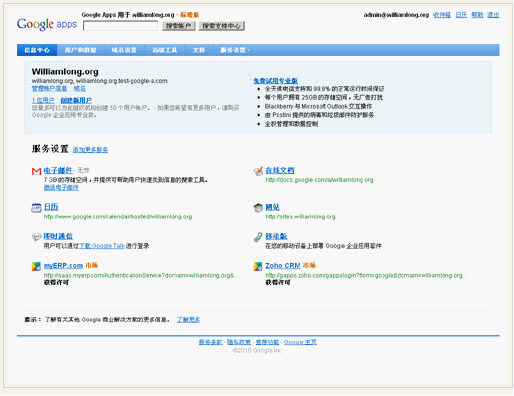Image resolution: width=514 pixels, height=396 pixels.
Task: Expand the 服务设置 dropdown tab
Action: [235, 50]
